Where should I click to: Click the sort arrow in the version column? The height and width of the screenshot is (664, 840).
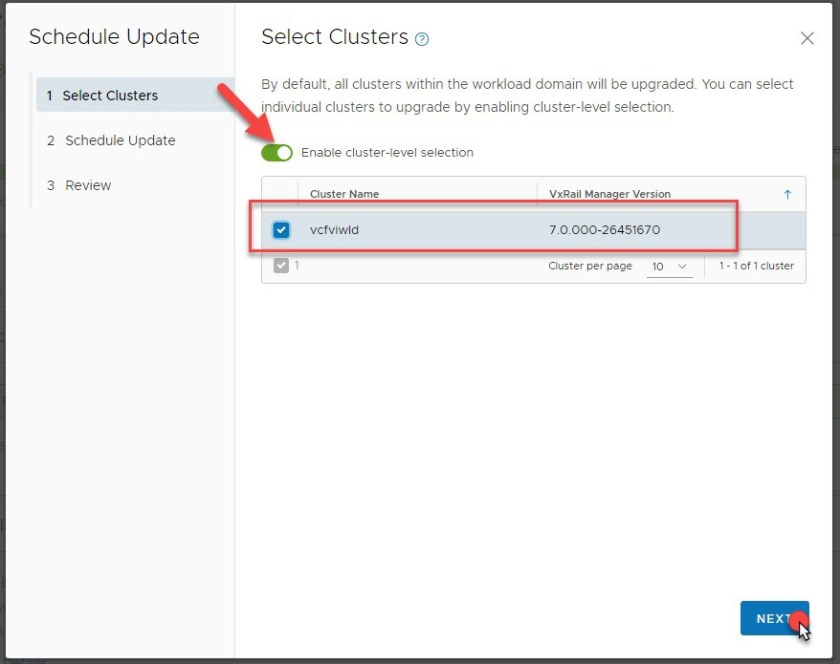[x=787, y=194]
